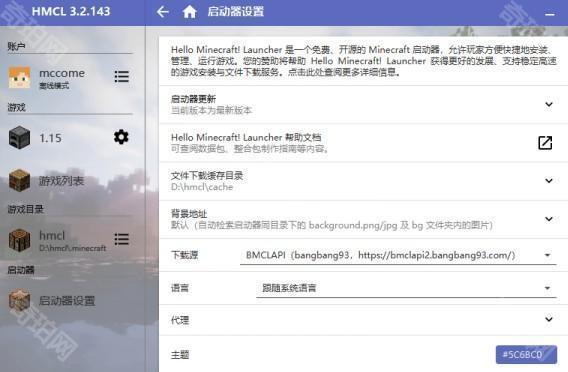Open account list menu next to mccome

click(x=122, y=76)
